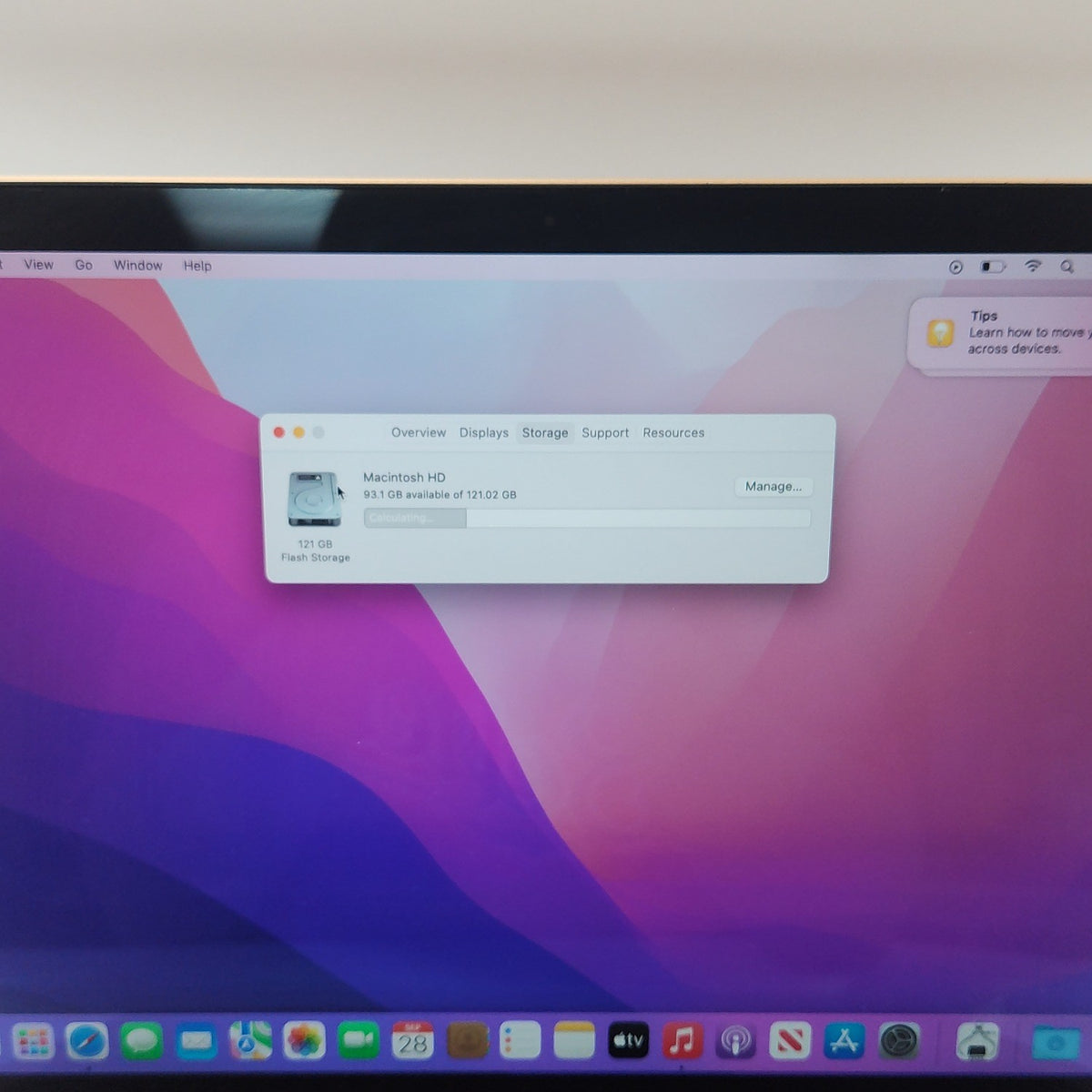Click the Macintosh HD disk icon

(315, 499)
